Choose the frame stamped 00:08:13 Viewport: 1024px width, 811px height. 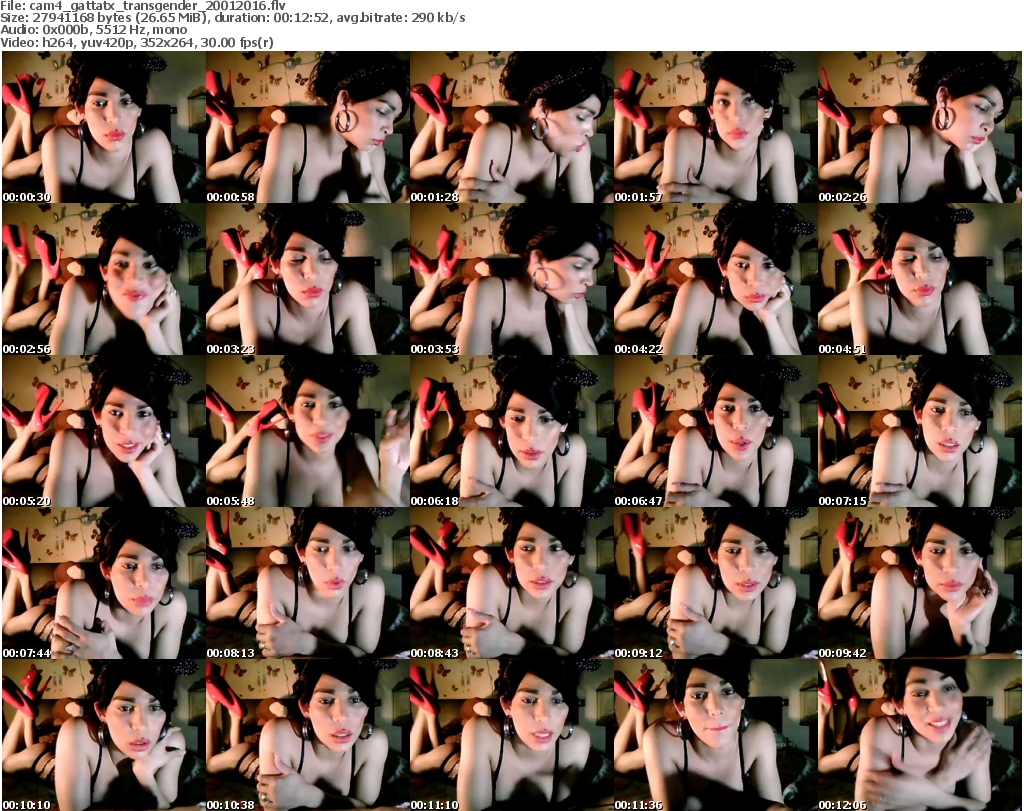coord(308,584)
